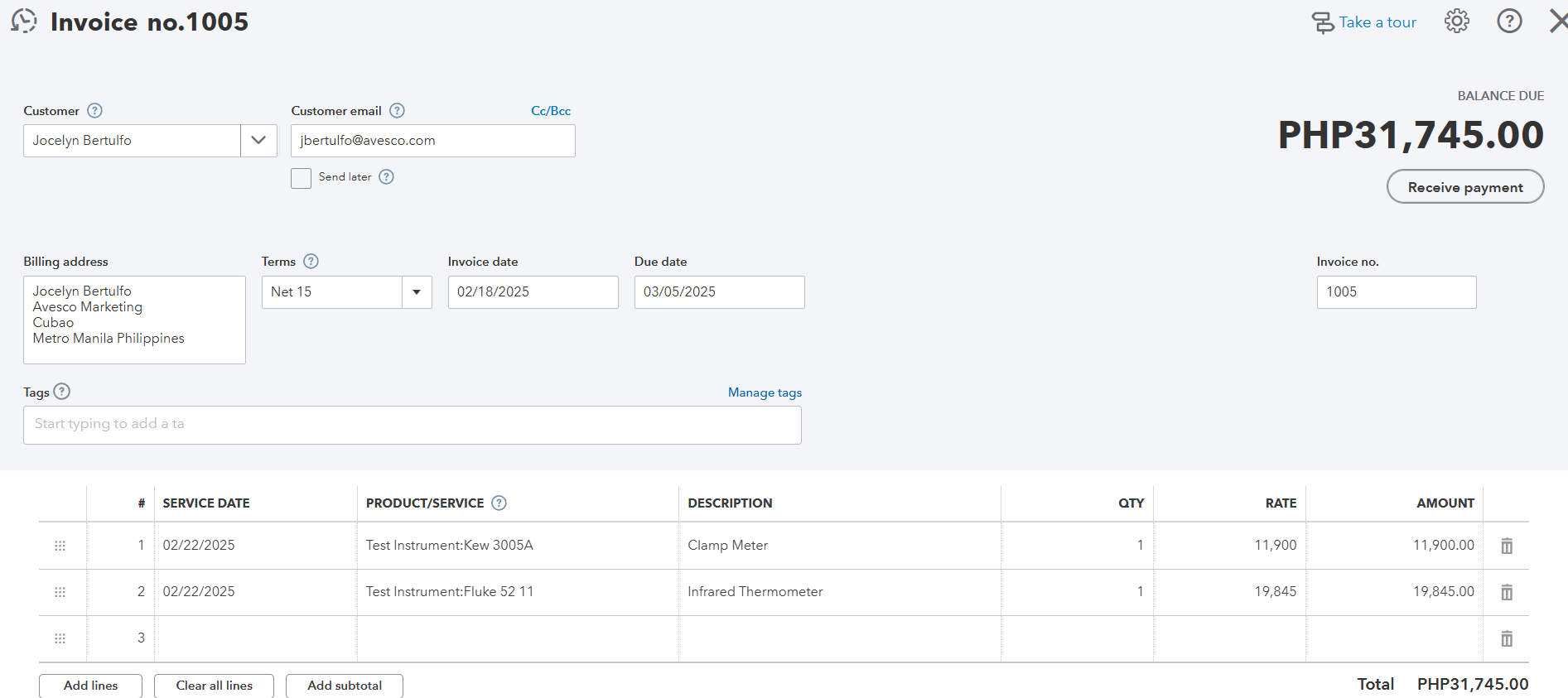The image size is (1568, 698).
Task: Click into the Tags input field
Action: 412,425
